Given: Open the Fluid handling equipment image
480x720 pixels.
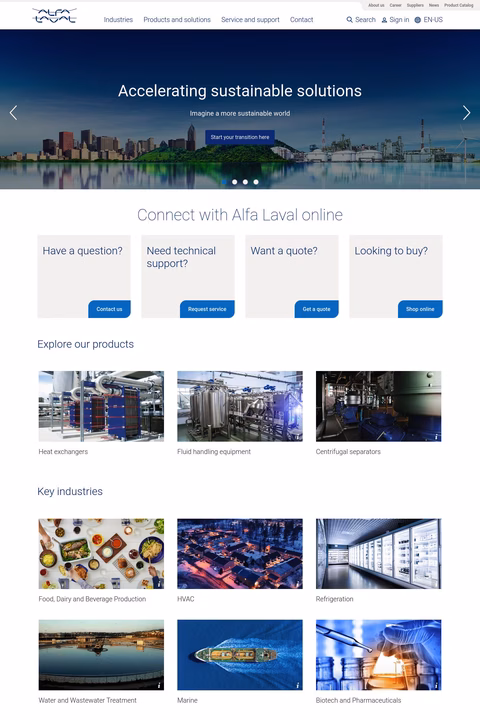Looking at the screenshot, I should (x=240, y=406).
